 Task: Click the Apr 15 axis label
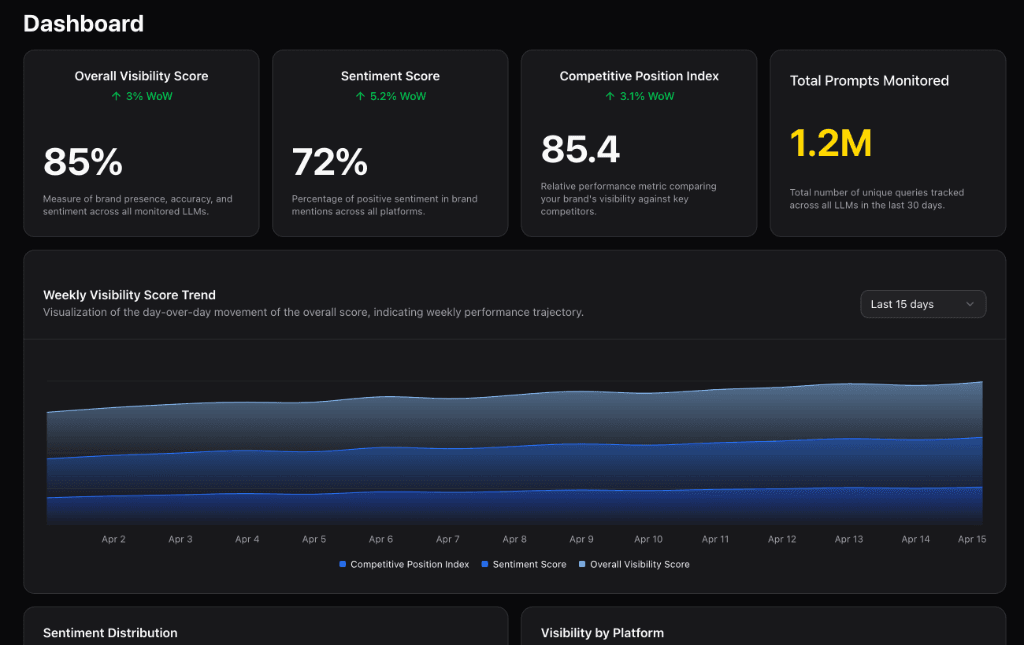click(x=971, y=539)
